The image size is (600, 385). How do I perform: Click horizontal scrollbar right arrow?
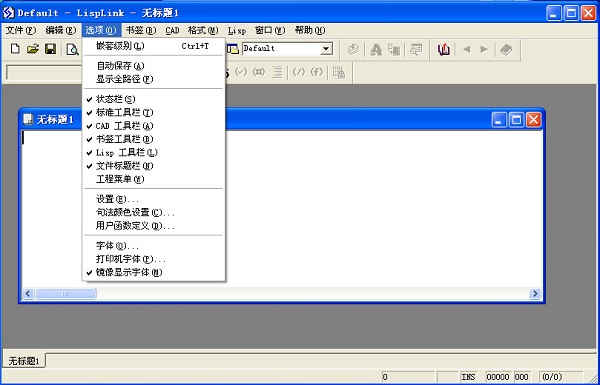coord(535,294)
